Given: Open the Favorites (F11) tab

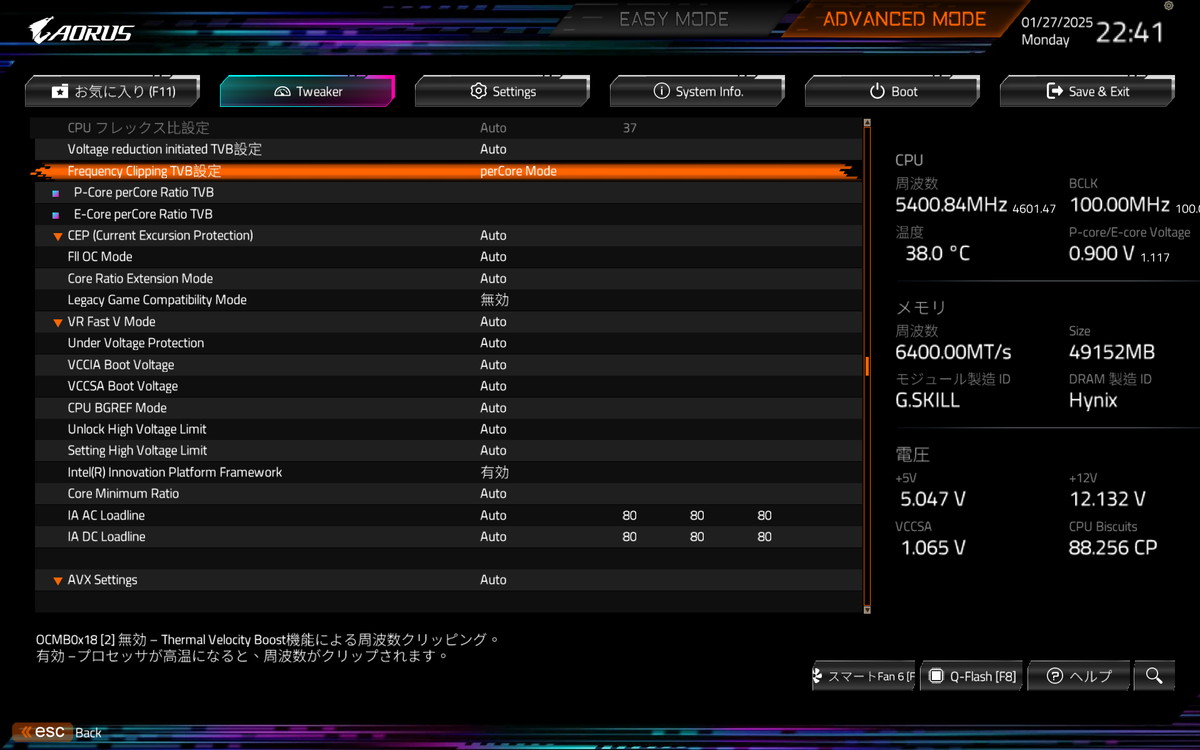Looking at the screenshot, I should (x=112, y=91).
